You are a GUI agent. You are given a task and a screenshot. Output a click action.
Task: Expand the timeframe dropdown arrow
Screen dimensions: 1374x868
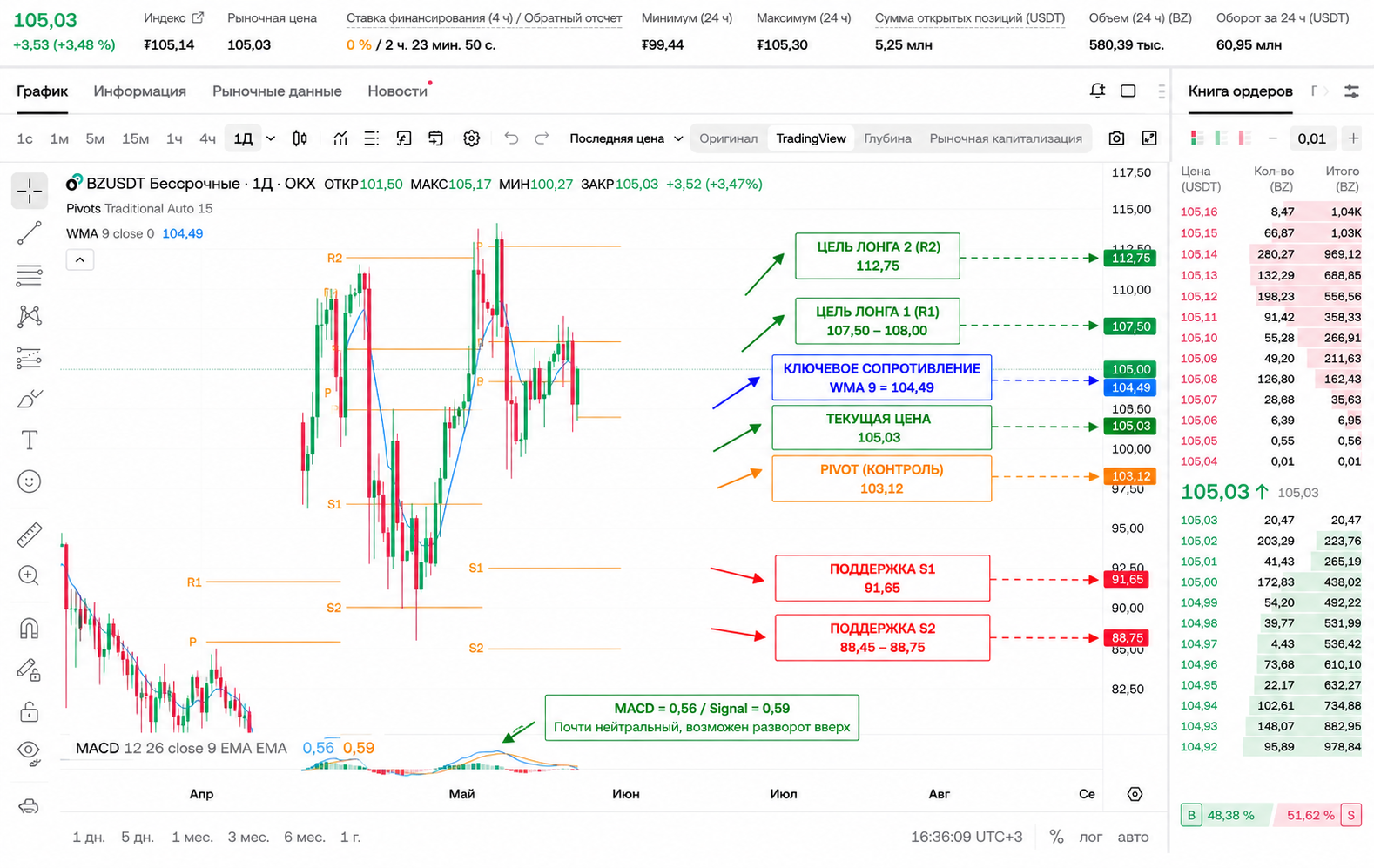[x=271, y=138]
